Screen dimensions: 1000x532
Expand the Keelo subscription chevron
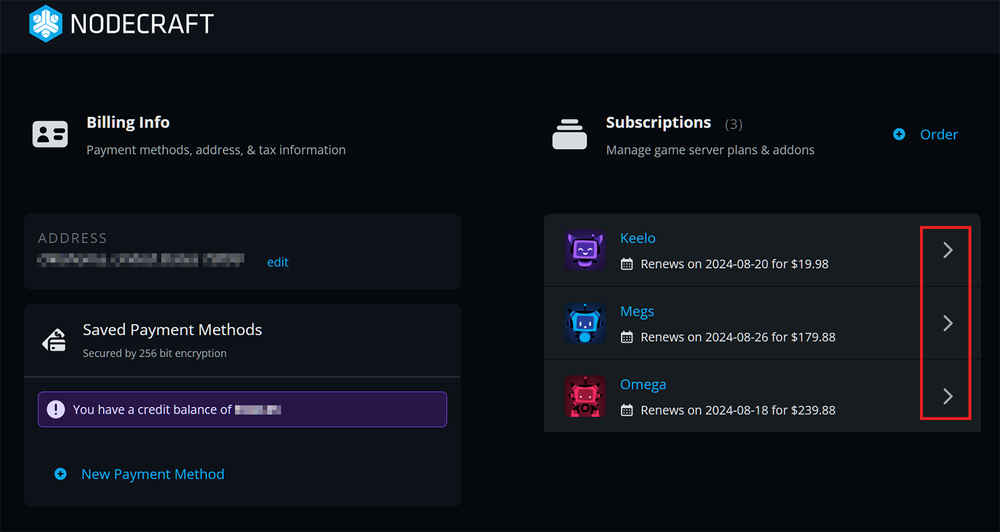point(947,251)
